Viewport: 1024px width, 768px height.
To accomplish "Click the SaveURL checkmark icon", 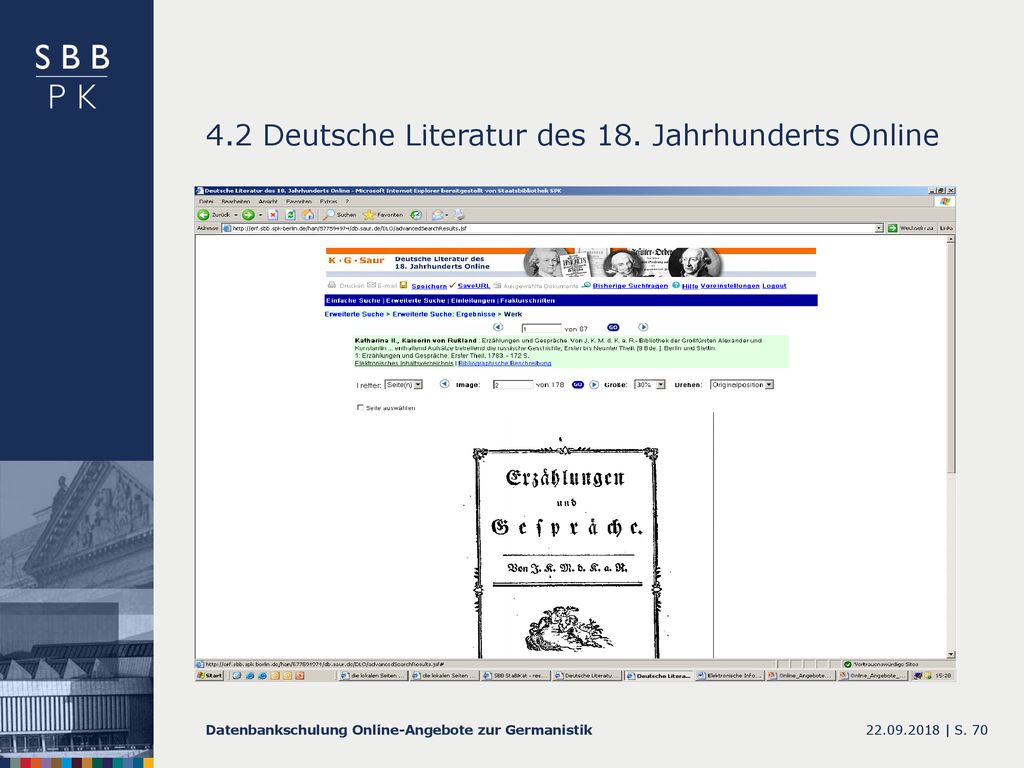I will coord(452,285).
